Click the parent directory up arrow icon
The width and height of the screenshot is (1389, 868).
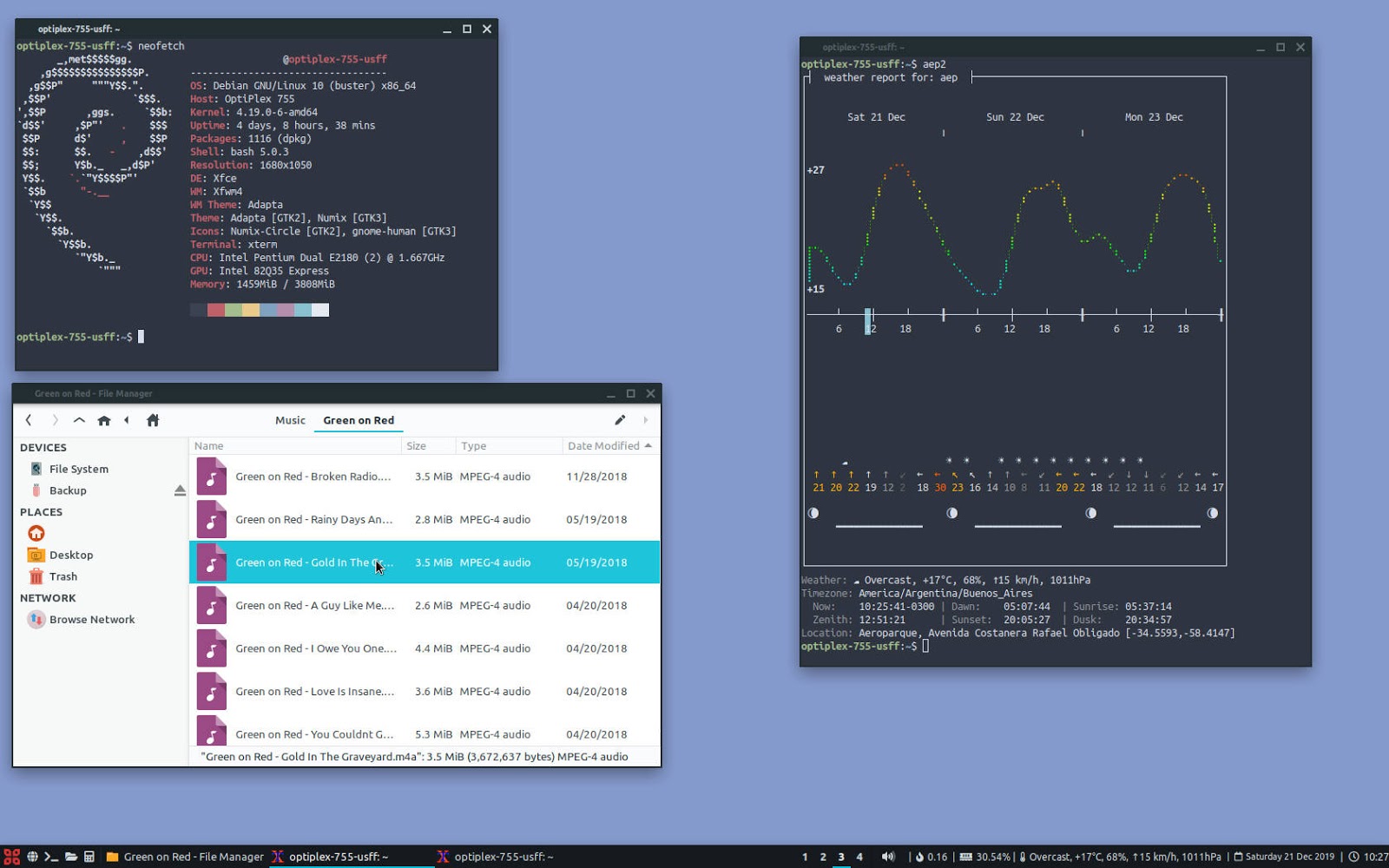pos(78,420)
